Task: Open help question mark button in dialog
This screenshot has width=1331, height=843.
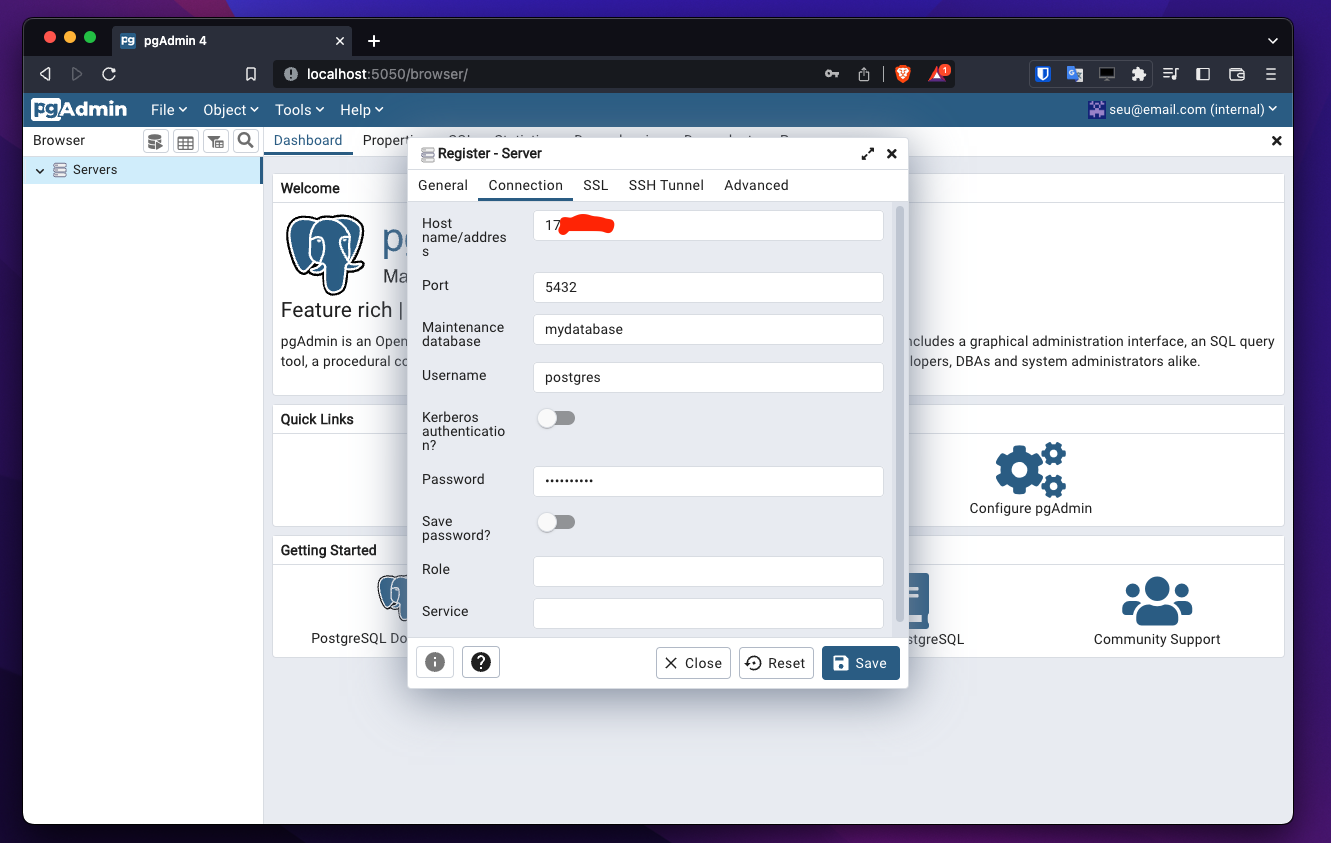Action: pos(481,662)
